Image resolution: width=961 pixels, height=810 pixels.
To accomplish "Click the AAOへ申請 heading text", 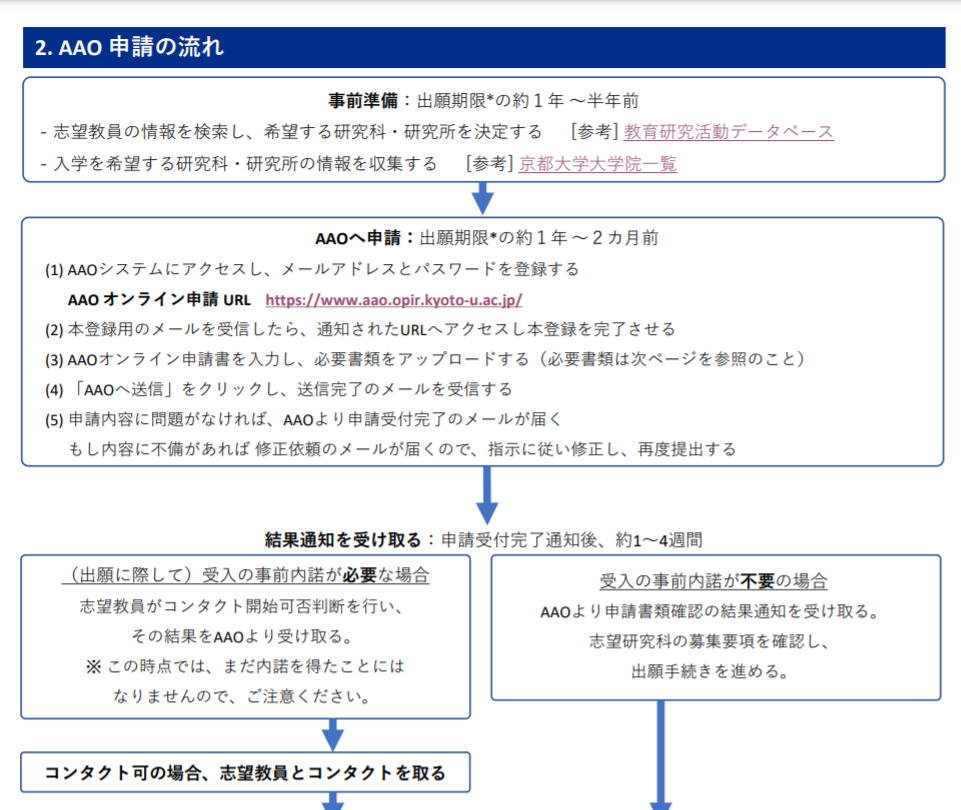I will click(364, 238).
